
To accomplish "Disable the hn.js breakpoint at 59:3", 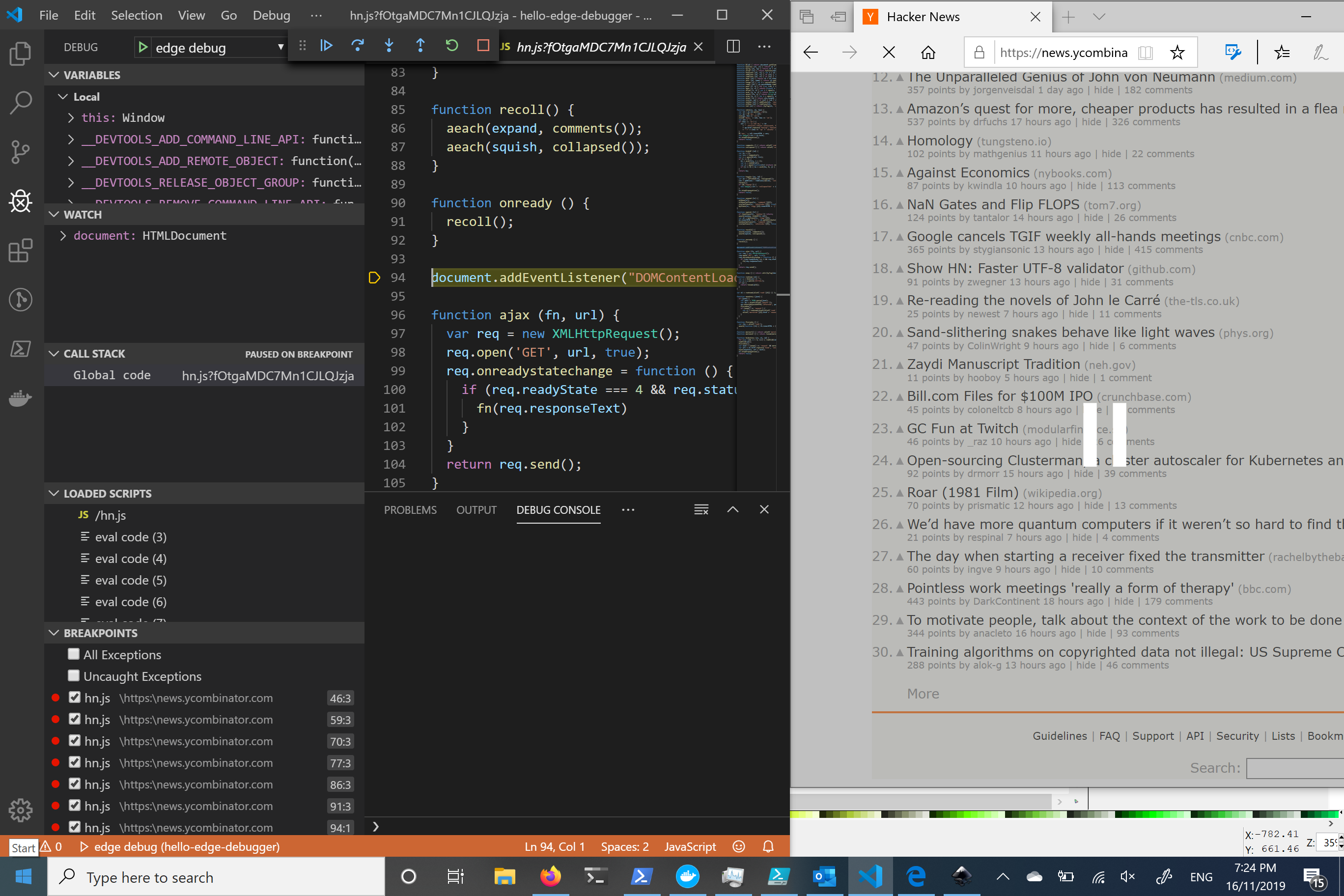I will [x=74, y=719].
